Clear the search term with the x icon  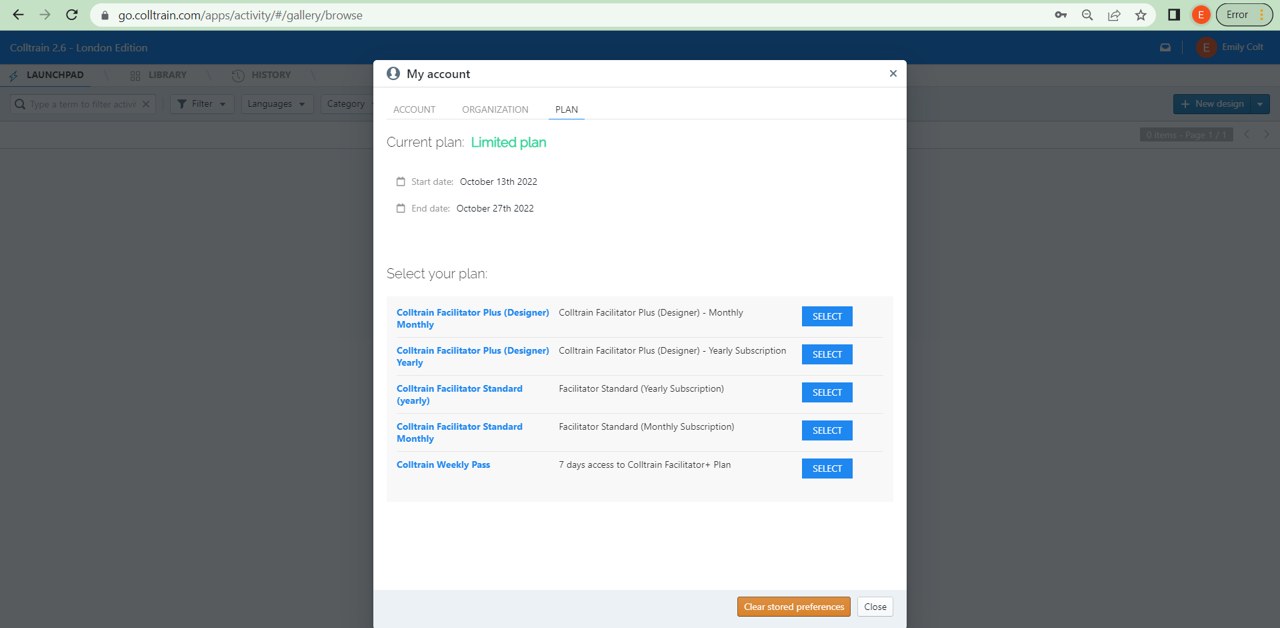point(146,104)
